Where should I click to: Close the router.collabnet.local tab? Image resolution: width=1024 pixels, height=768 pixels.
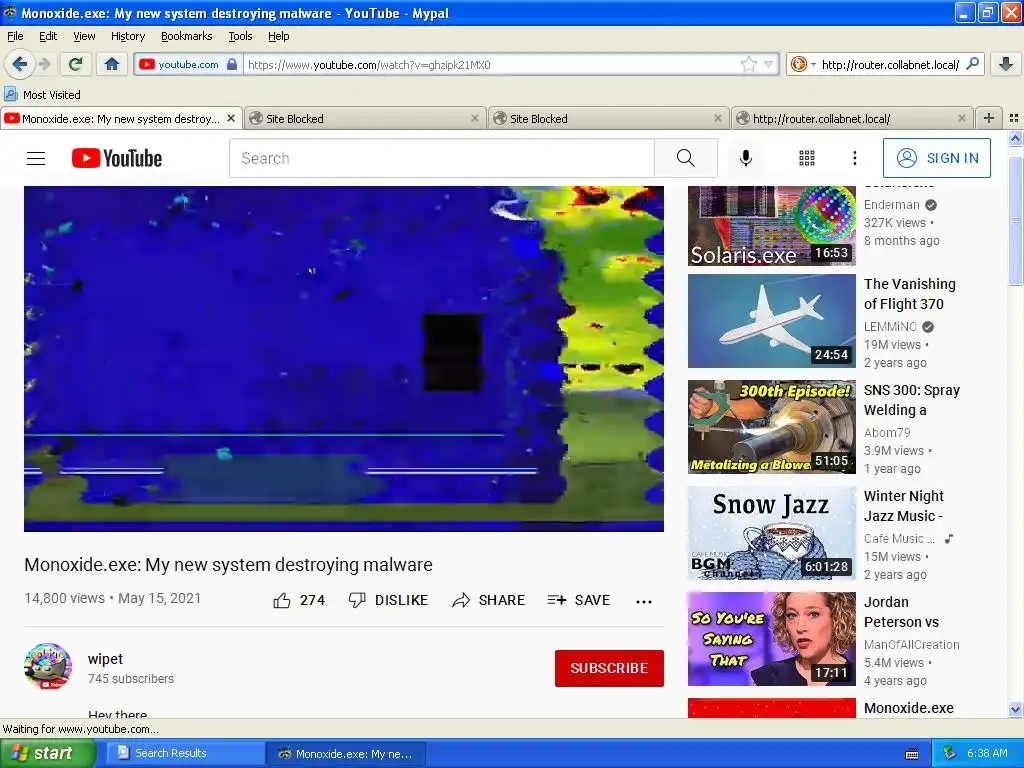961,118
